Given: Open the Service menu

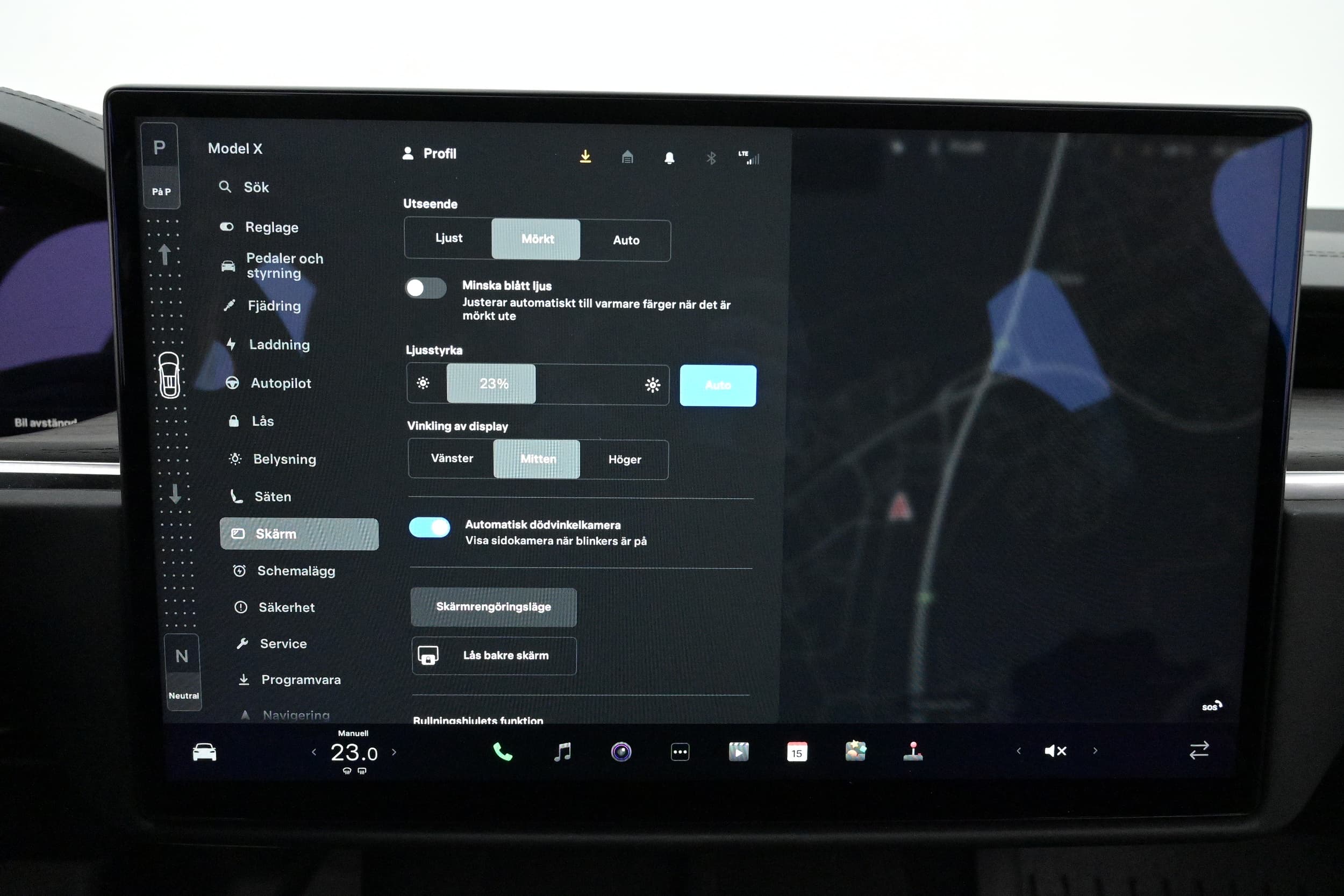Looking at the screenshot, I should pyautogui.click(x=272, y=644).
